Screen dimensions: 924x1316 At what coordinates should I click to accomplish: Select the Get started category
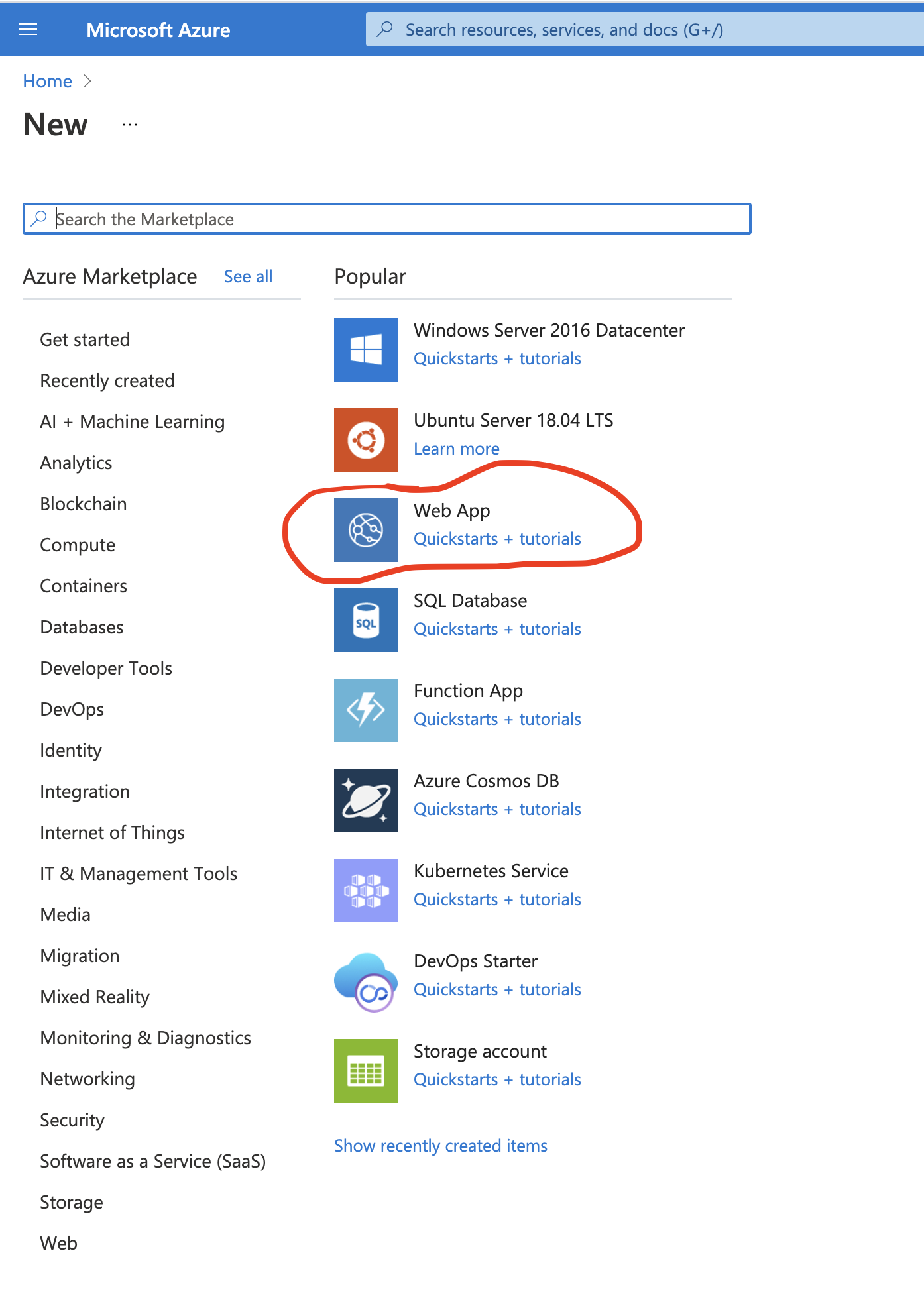pos(85,339)
